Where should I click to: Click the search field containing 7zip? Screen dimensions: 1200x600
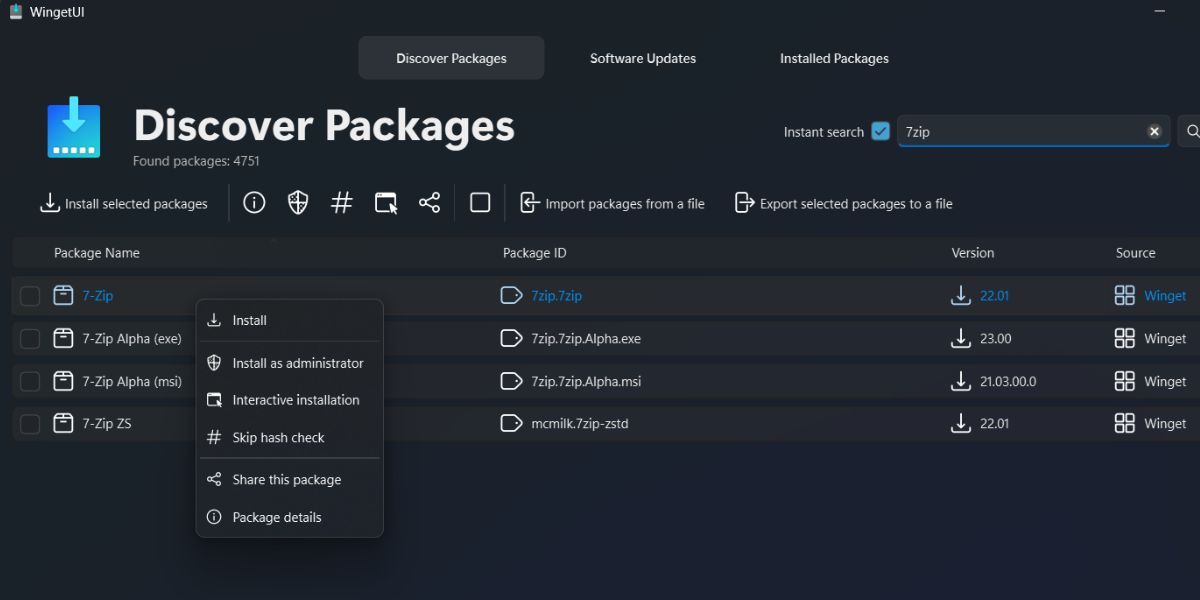[x=1034, y=131]
